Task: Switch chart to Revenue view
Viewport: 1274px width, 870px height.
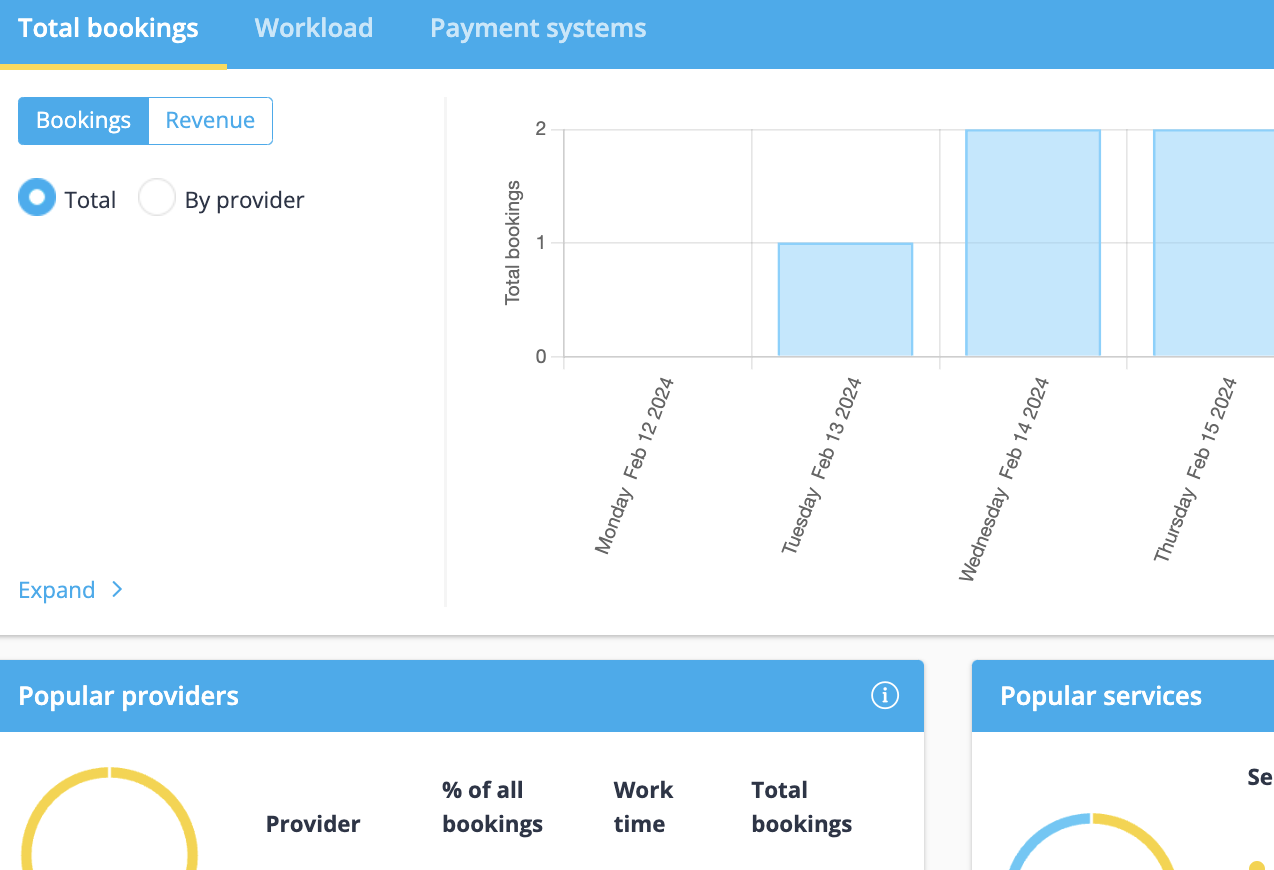Action: point(210,121)
